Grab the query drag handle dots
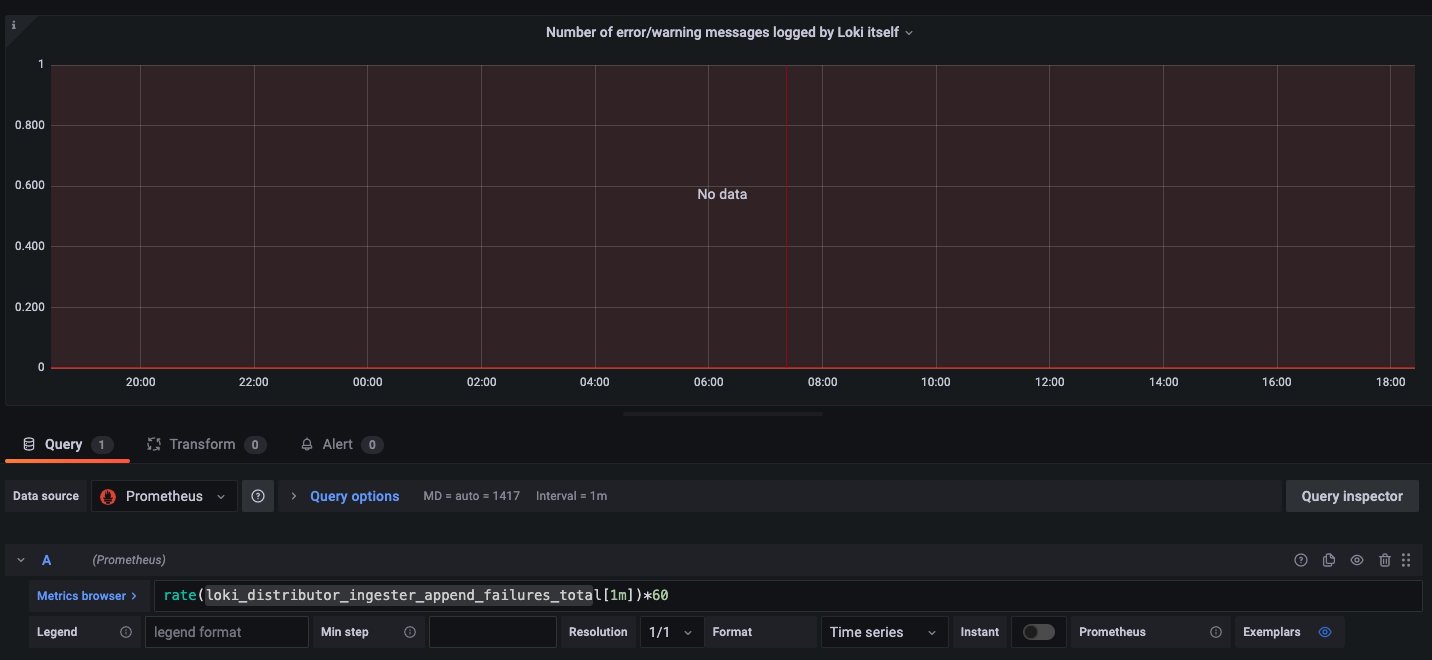 [x=1406, y=560]
